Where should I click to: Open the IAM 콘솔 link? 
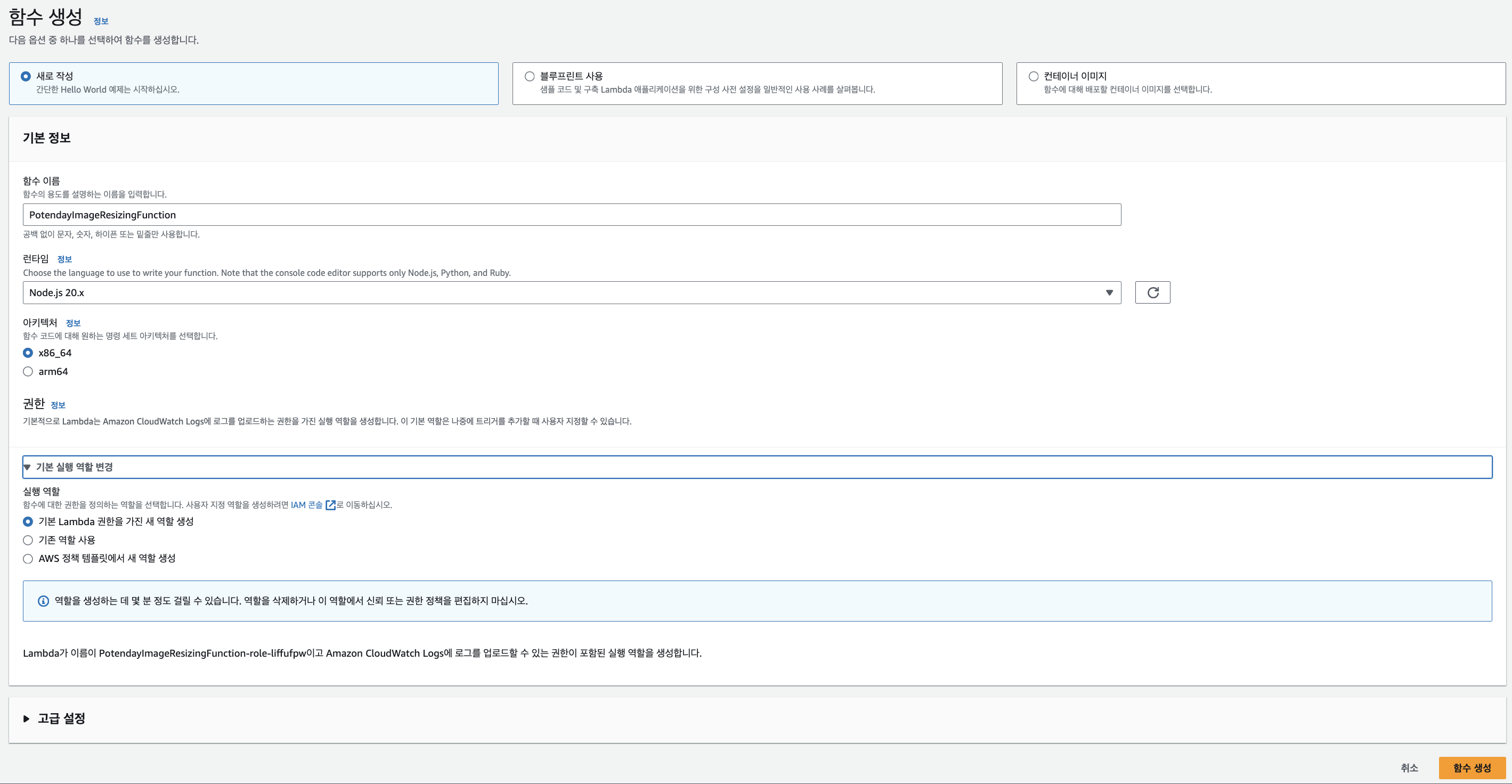(x=306, y=505)
